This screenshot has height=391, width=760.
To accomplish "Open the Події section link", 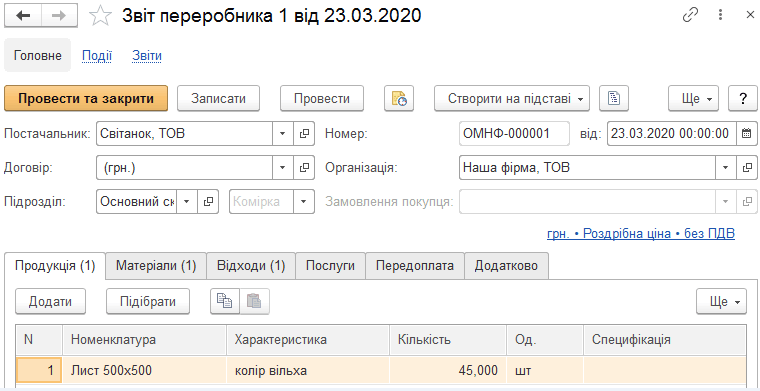I will point(97,56).
